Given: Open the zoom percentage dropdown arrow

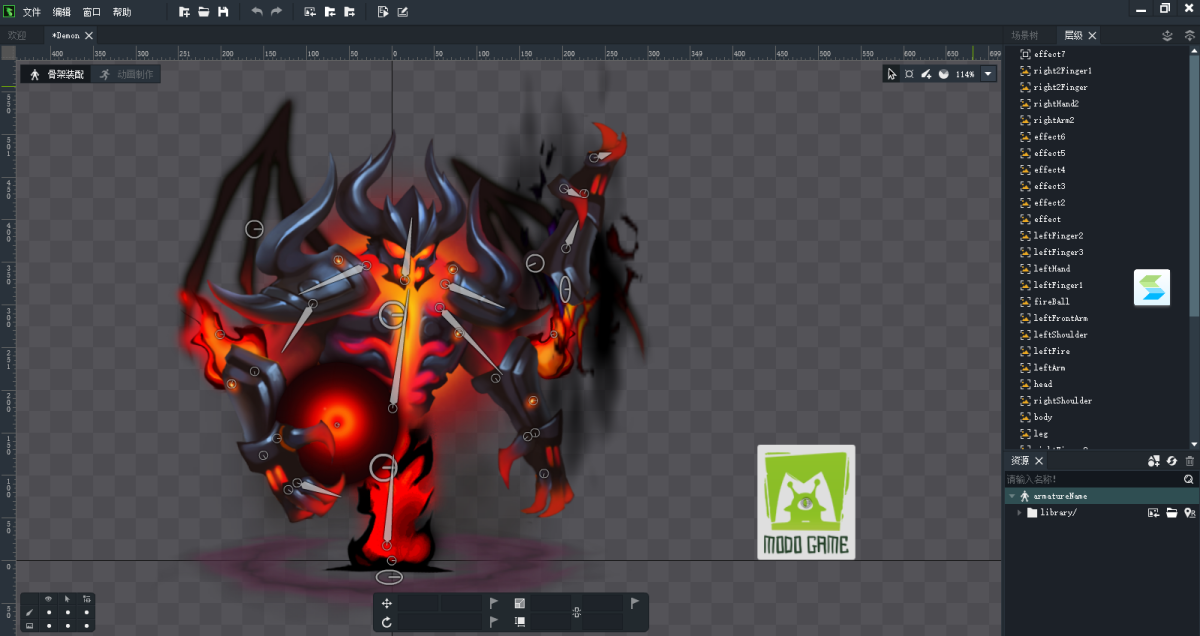Looking at the screenshot, I should pyautogui.click(x=988, y=74).
